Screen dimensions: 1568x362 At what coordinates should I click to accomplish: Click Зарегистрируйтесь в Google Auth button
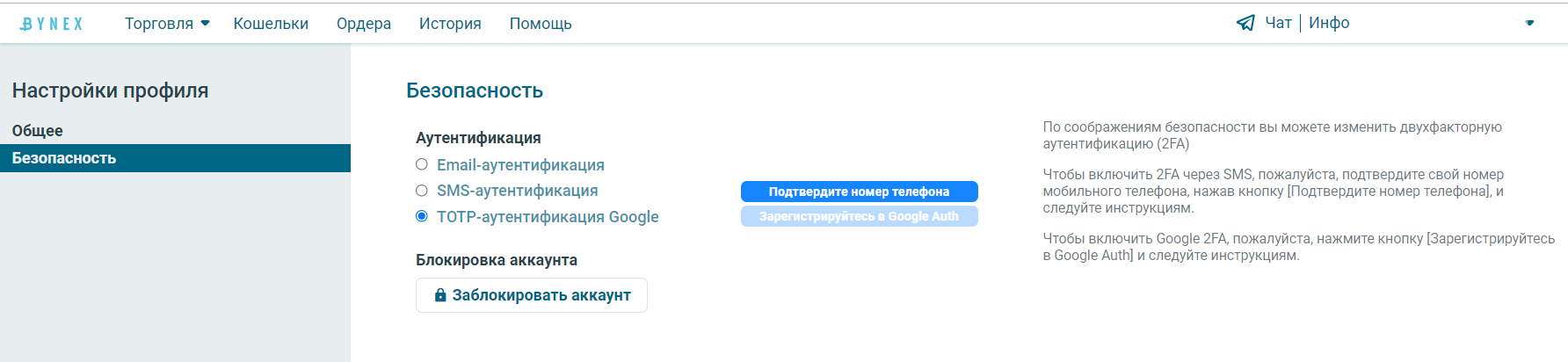pos(860,216)
